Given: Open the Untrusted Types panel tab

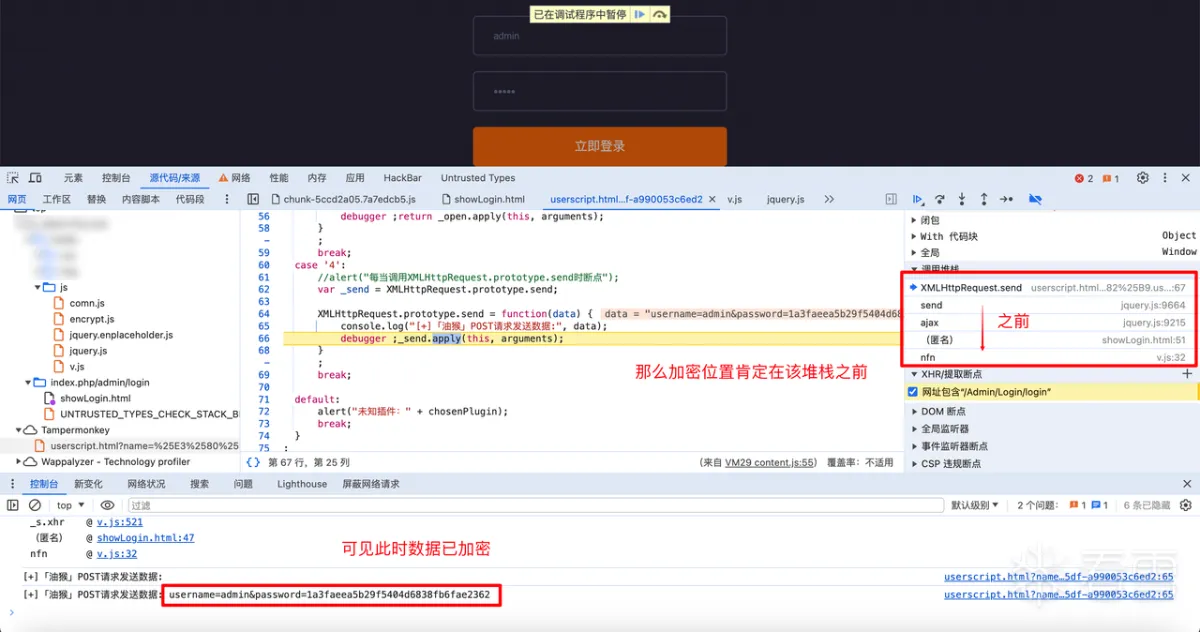Looking at the screenshot, I should click(478, 178).
